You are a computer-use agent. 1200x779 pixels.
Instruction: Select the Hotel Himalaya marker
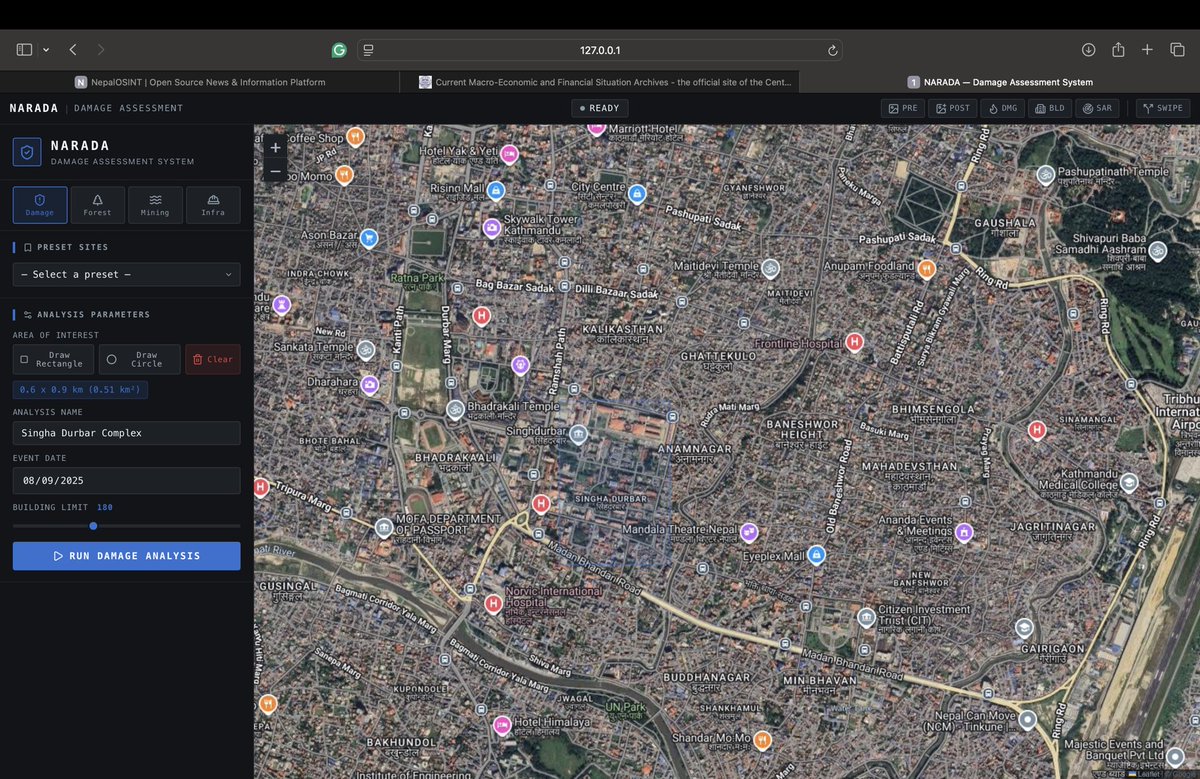click(503, 724)
